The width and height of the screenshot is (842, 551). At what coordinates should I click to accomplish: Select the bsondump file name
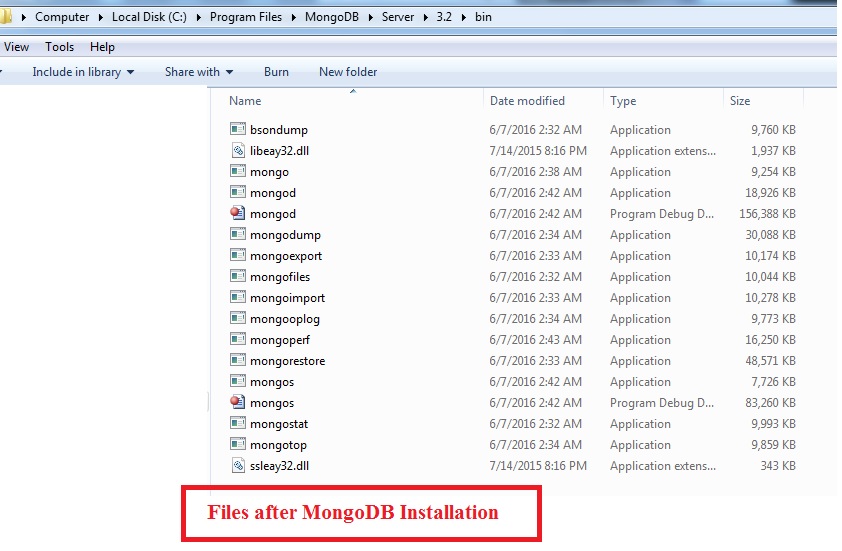click(279, 129)
